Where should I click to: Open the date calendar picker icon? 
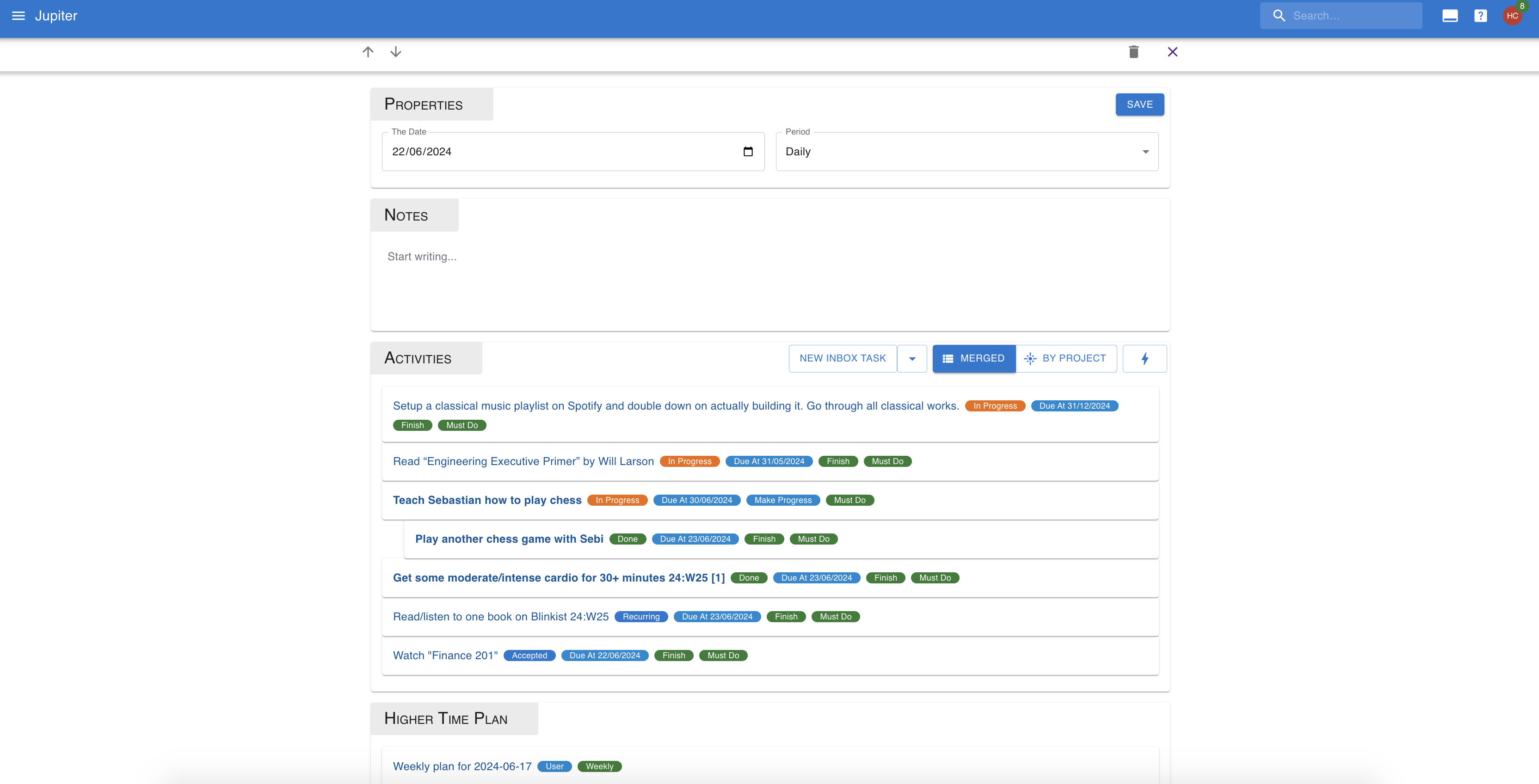click(x=747, y=152)
